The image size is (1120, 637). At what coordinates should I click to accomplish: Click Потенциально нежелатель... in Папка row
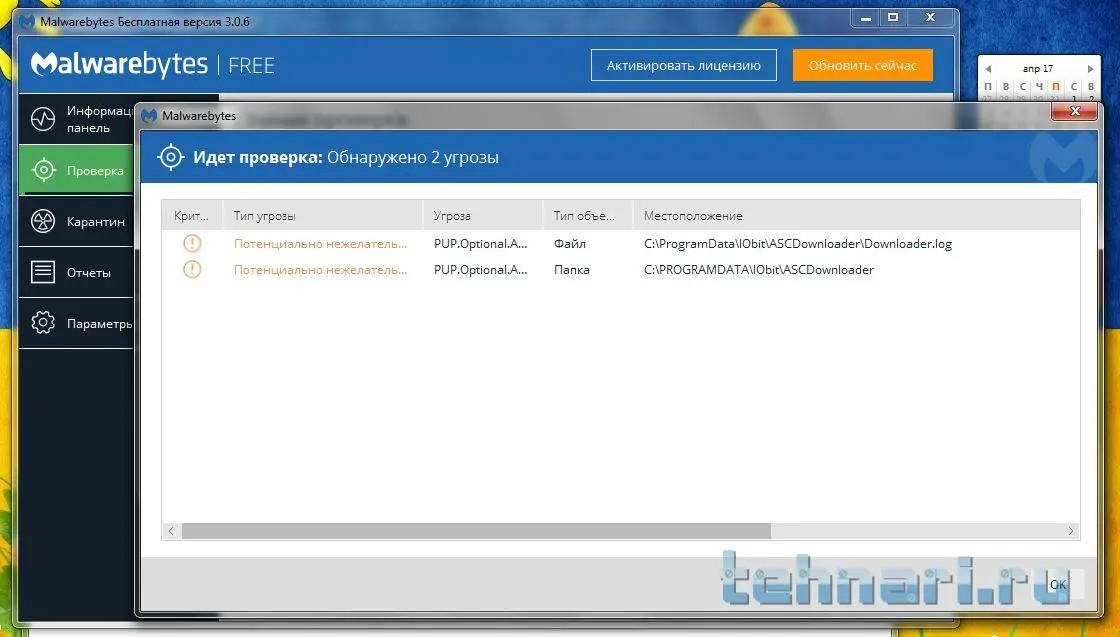pyautogui.click(x=321, y=270)
